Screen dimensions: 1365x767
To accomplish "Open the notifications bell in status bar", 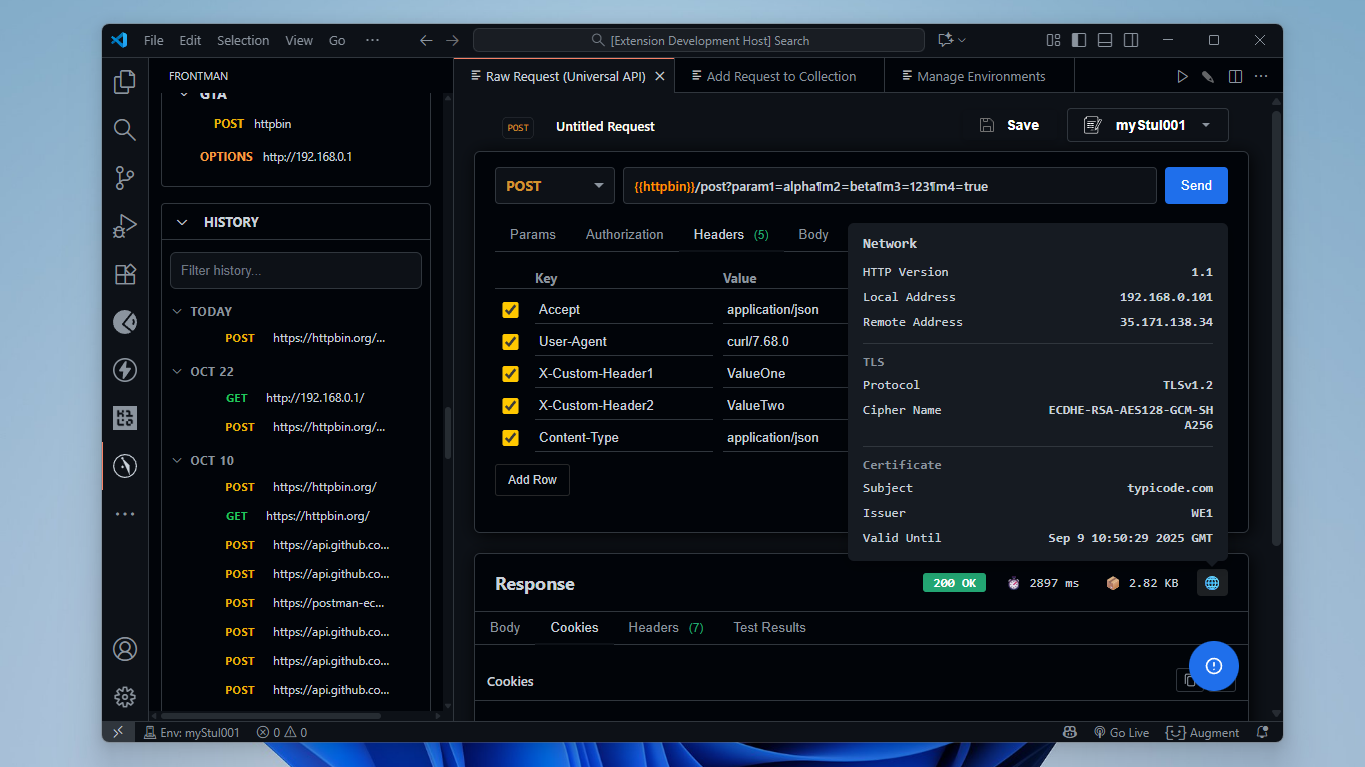I will coord(1263,732).
